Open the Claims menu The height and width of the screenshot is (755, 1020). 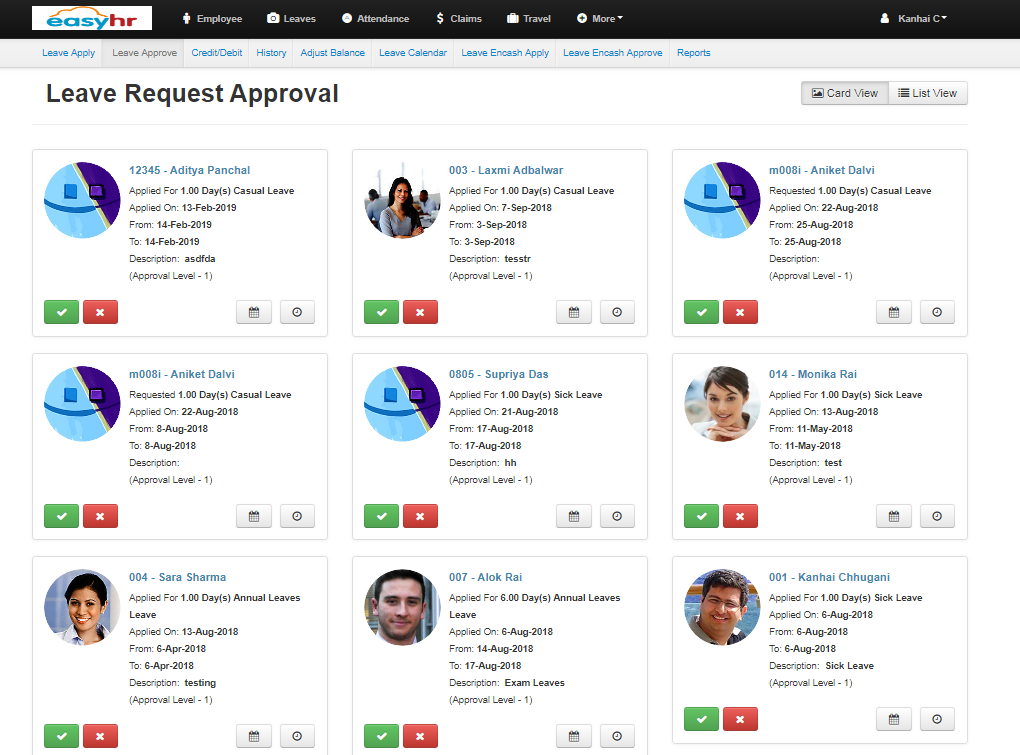459,18
